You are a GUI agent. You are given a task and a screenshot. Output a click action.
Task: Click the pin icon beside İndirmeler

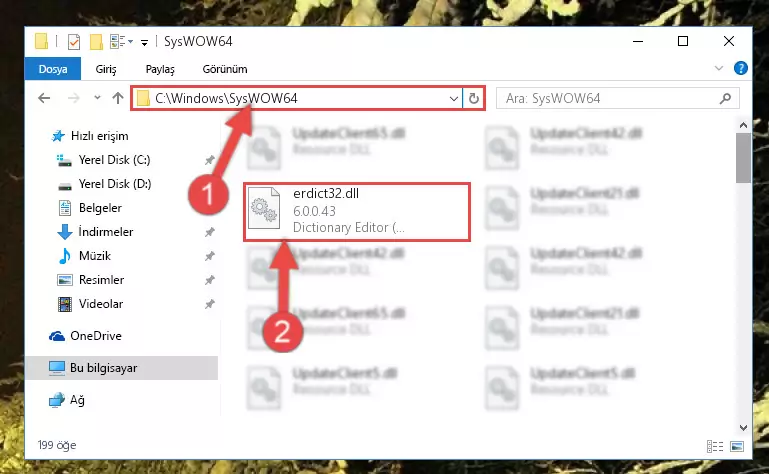(x=209, y=232)
